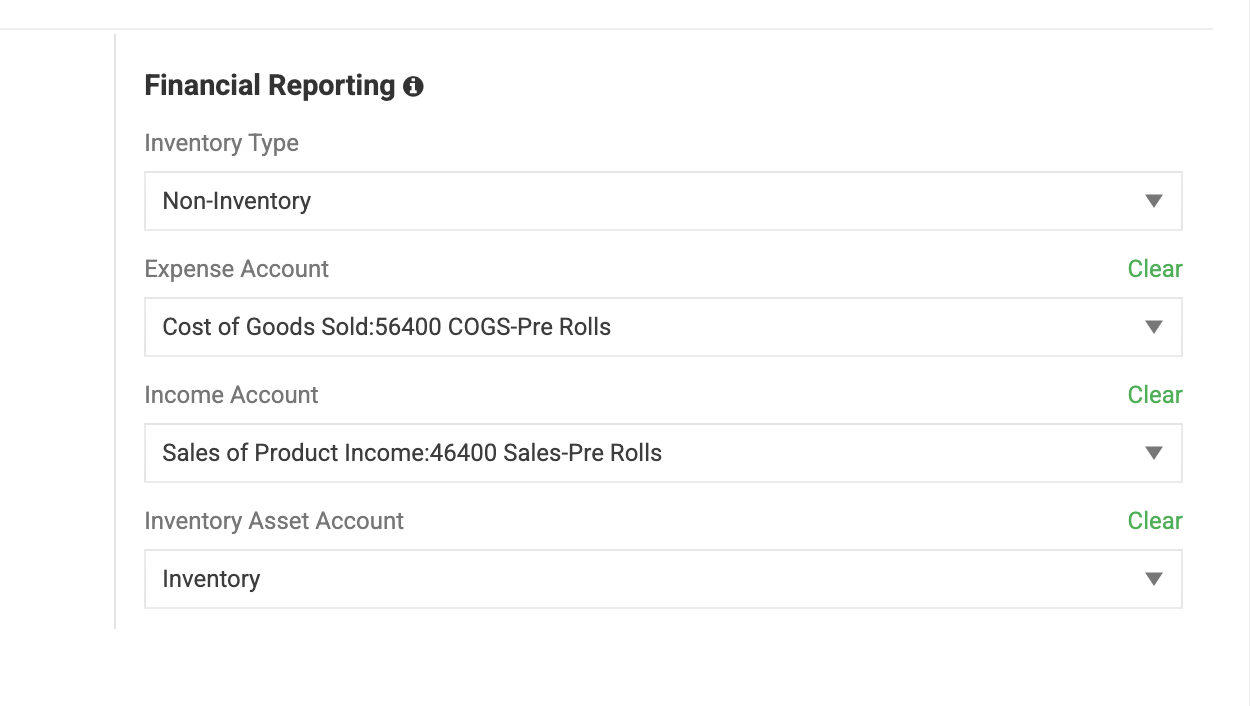Open the Inventory Type dropdown arrow

(x=1153, y=201)
